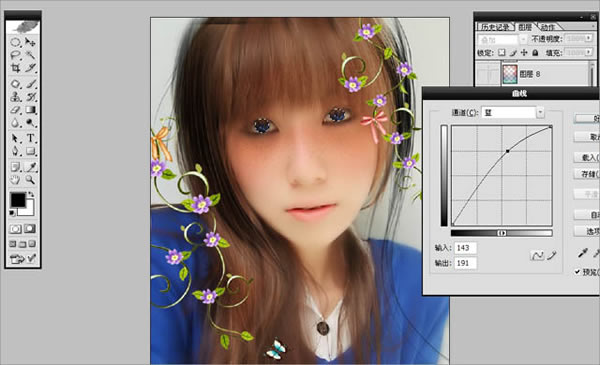The width and height of the screenshot is (600, 365).
Task: Select the Type tool
Action: click(x=31, y=138)
